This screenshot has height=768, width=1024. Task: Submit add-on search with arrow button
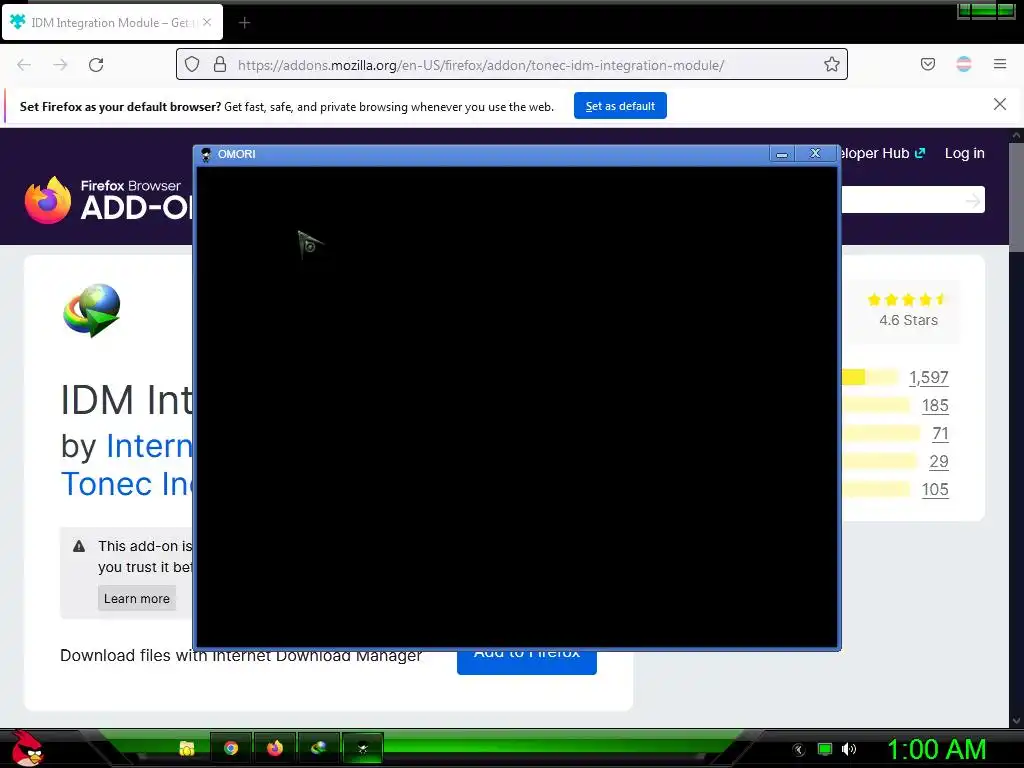pos(972,200)
